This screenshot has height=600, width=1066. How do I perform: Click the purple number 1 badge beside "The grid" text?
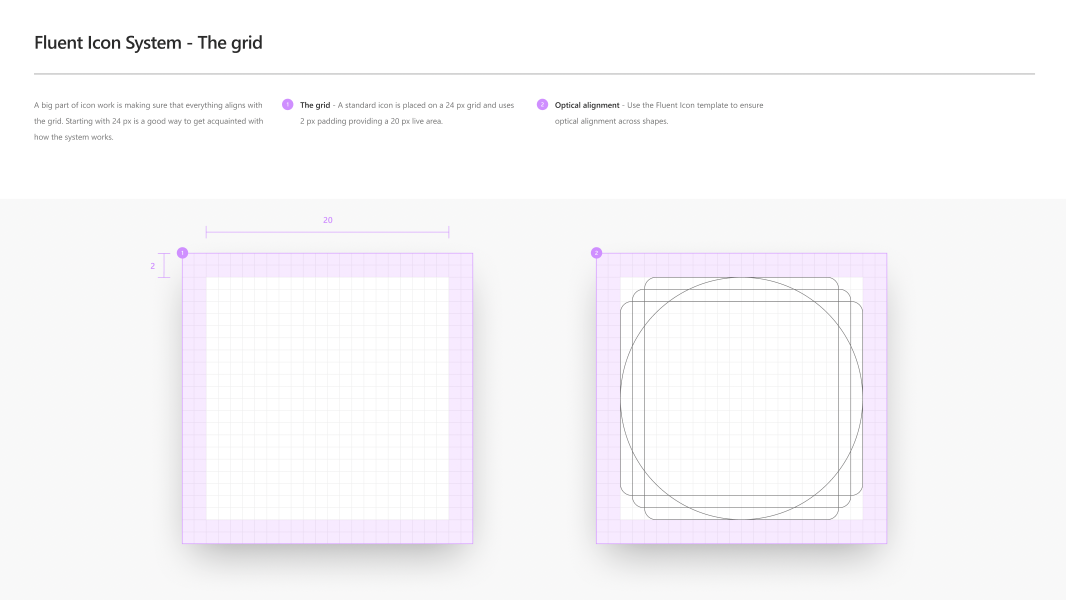(288, 105)
